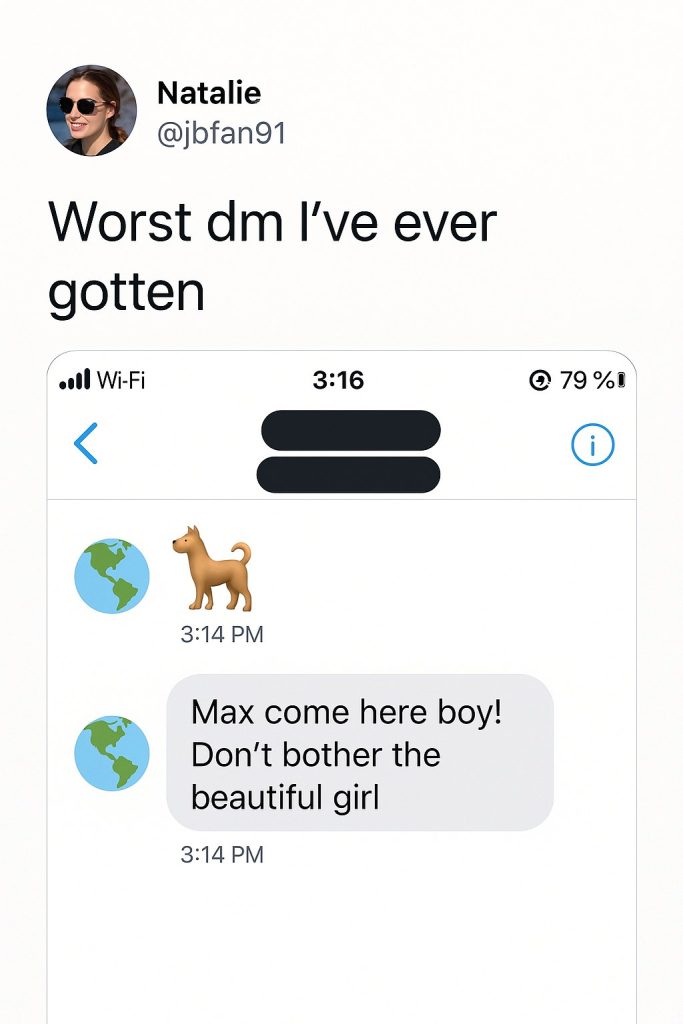The width and height of the screenshot is (683, 1024).
Task: Tap the globe avatar beside text message
Action: 112,753
